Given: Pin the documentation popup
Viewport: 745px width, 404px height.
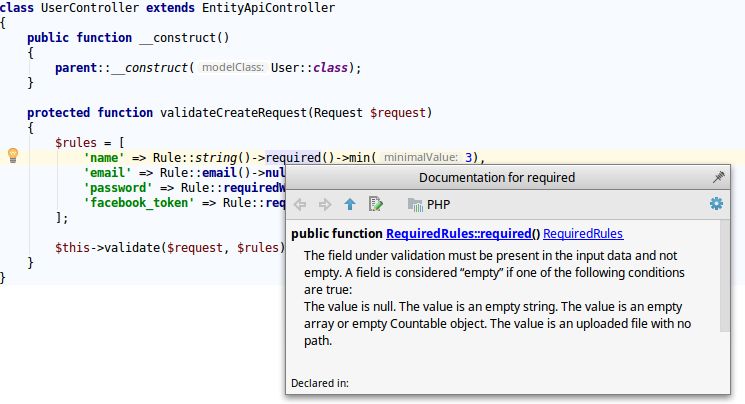Looking at the screenshot, I should (x=718, y=177).
